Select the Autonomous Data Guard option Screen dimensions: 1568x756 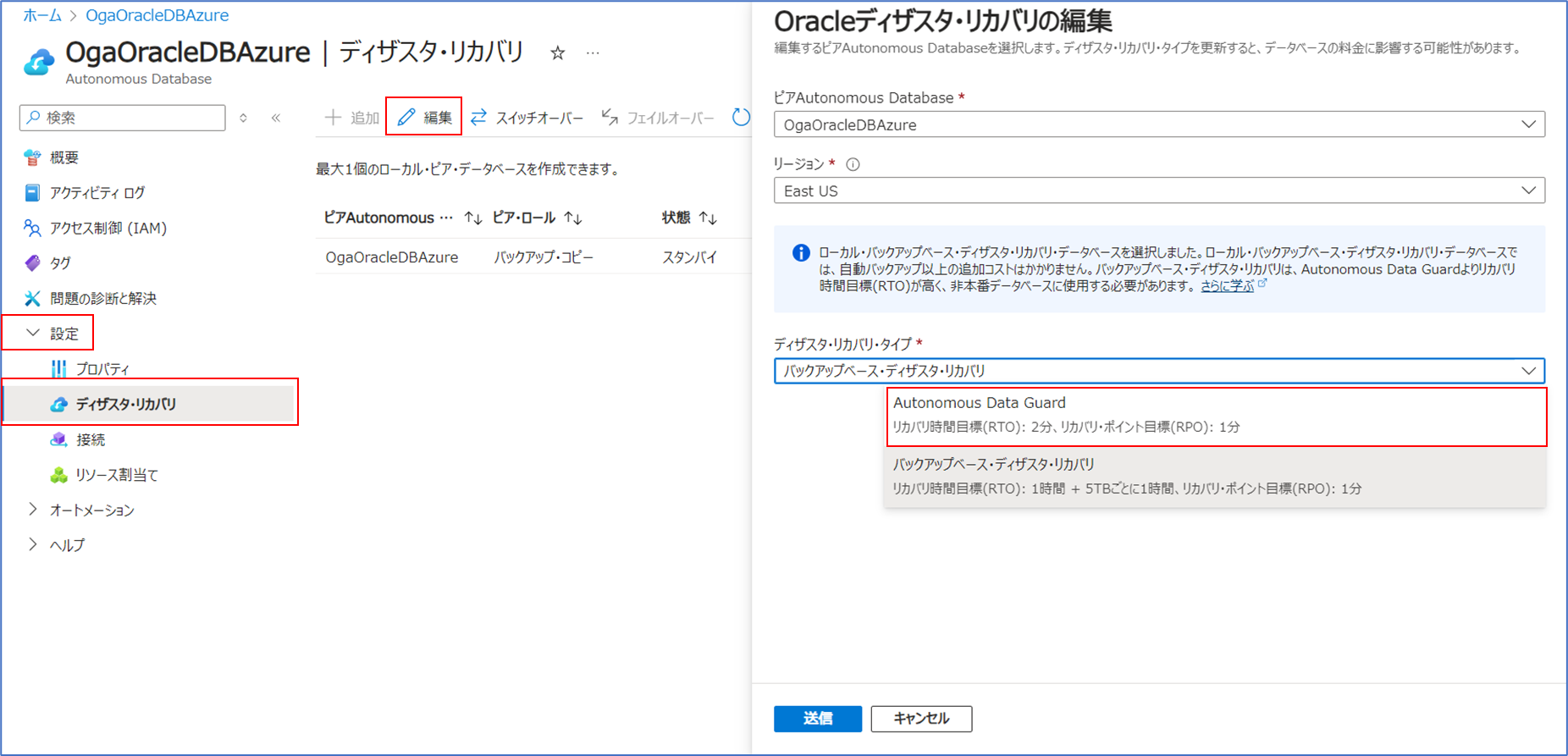pos(1217,417)
